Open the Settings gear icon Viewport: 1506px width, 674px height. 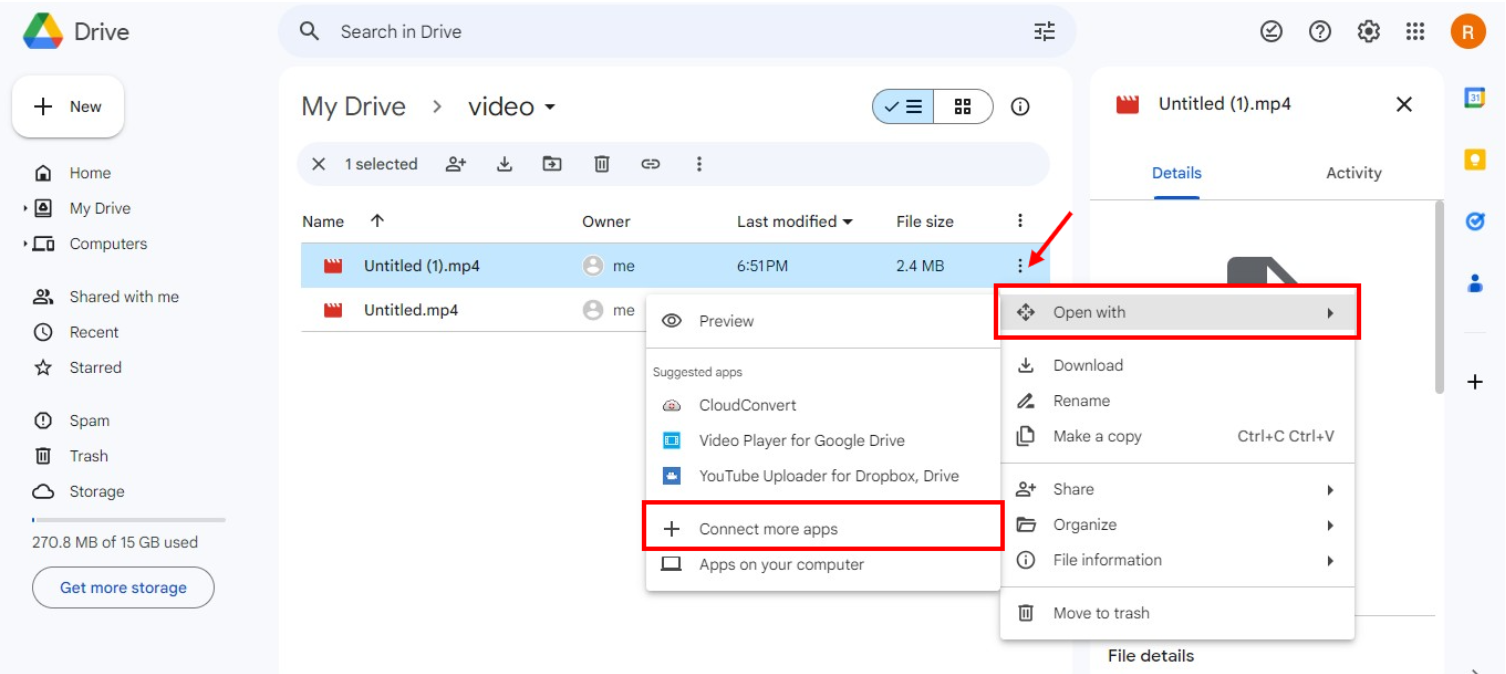tap(1368, 32)
